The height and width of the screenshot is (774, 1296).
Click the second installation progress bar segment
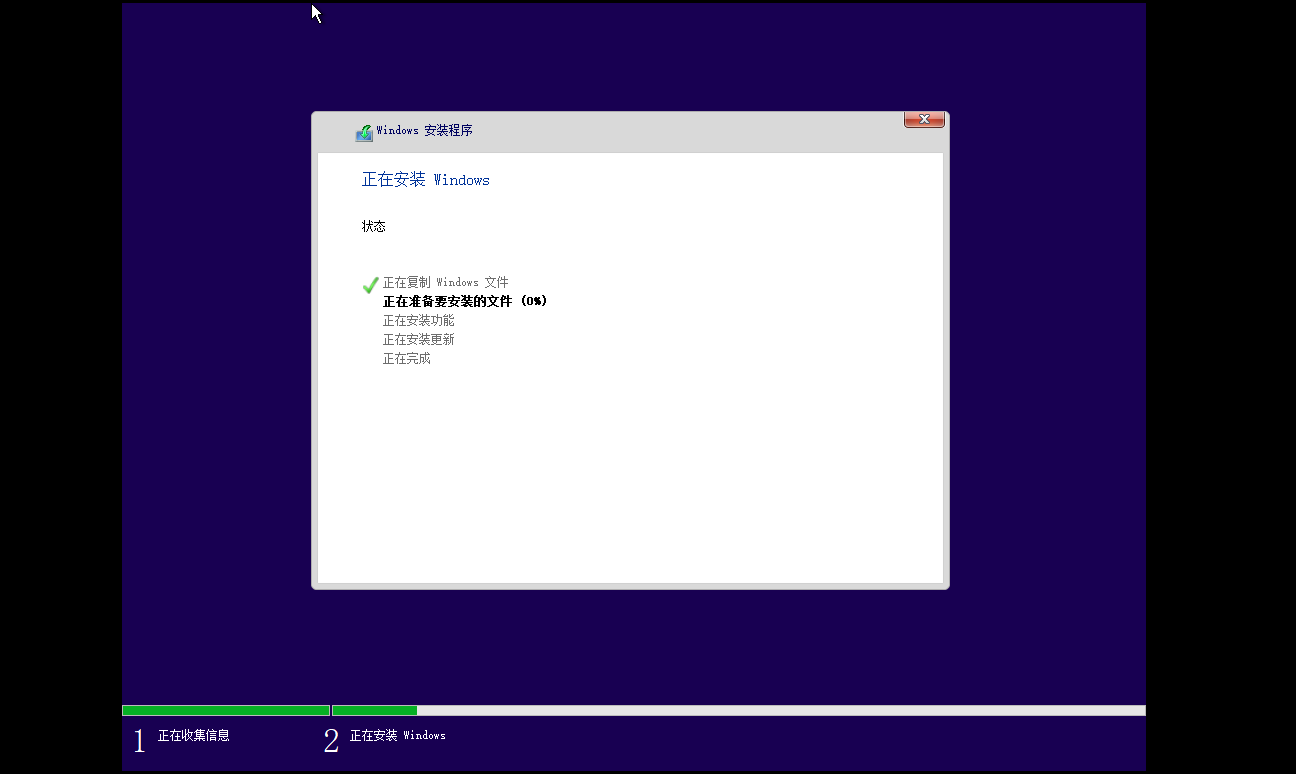pyautogui.click(x=739, y=710)
